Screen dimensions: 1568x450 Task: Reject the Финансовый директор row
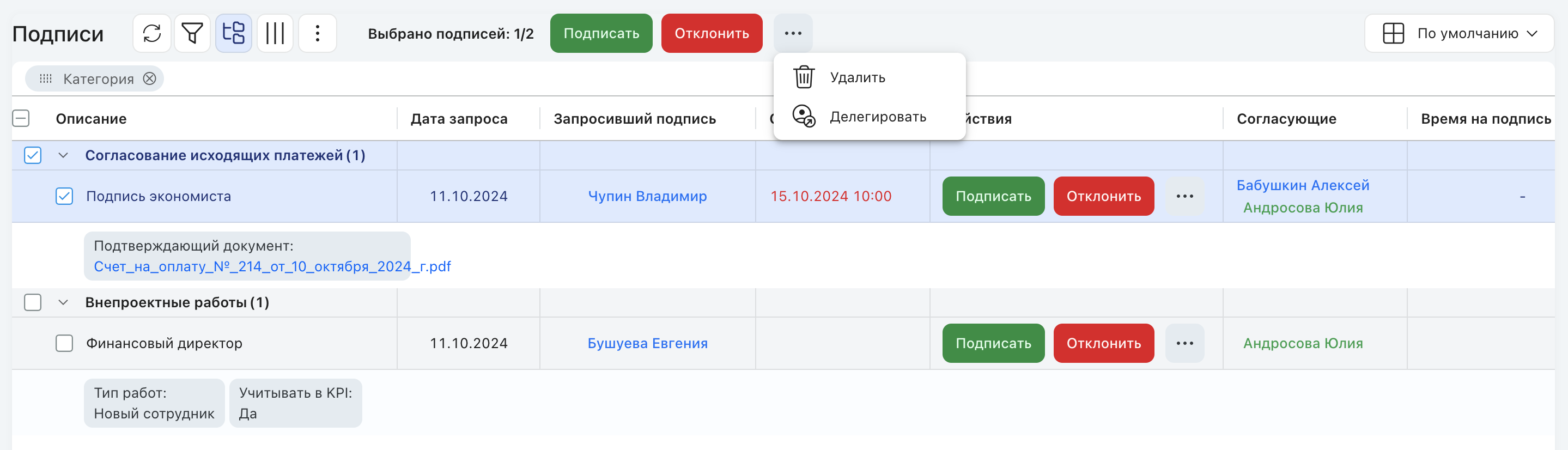[1104, 343]
